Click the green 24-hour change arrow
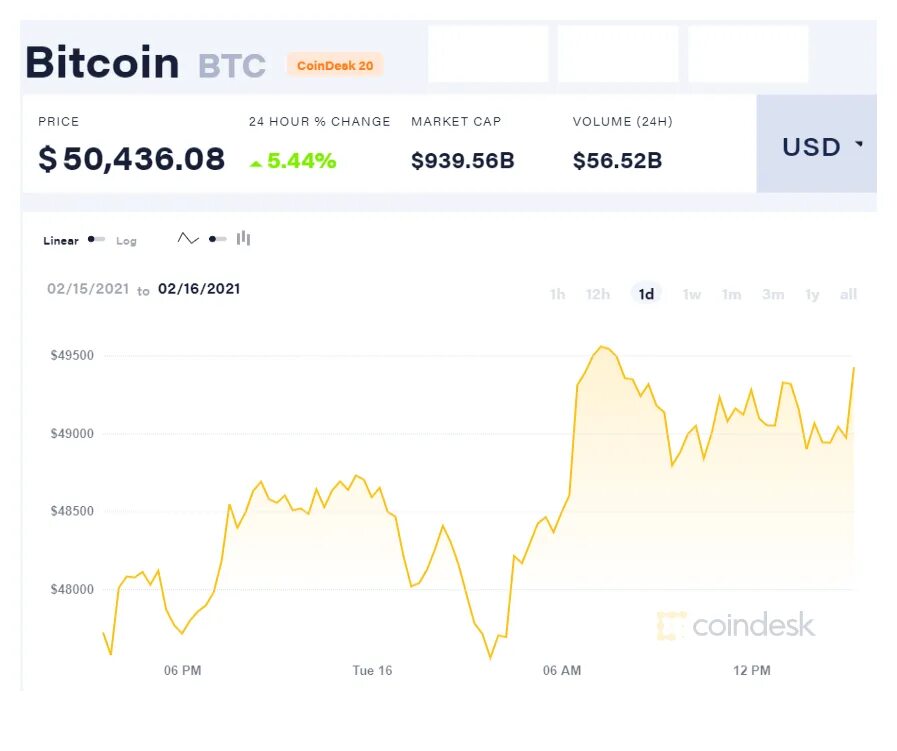This screenshot has width=897, height=751. (x=256, y=162)
